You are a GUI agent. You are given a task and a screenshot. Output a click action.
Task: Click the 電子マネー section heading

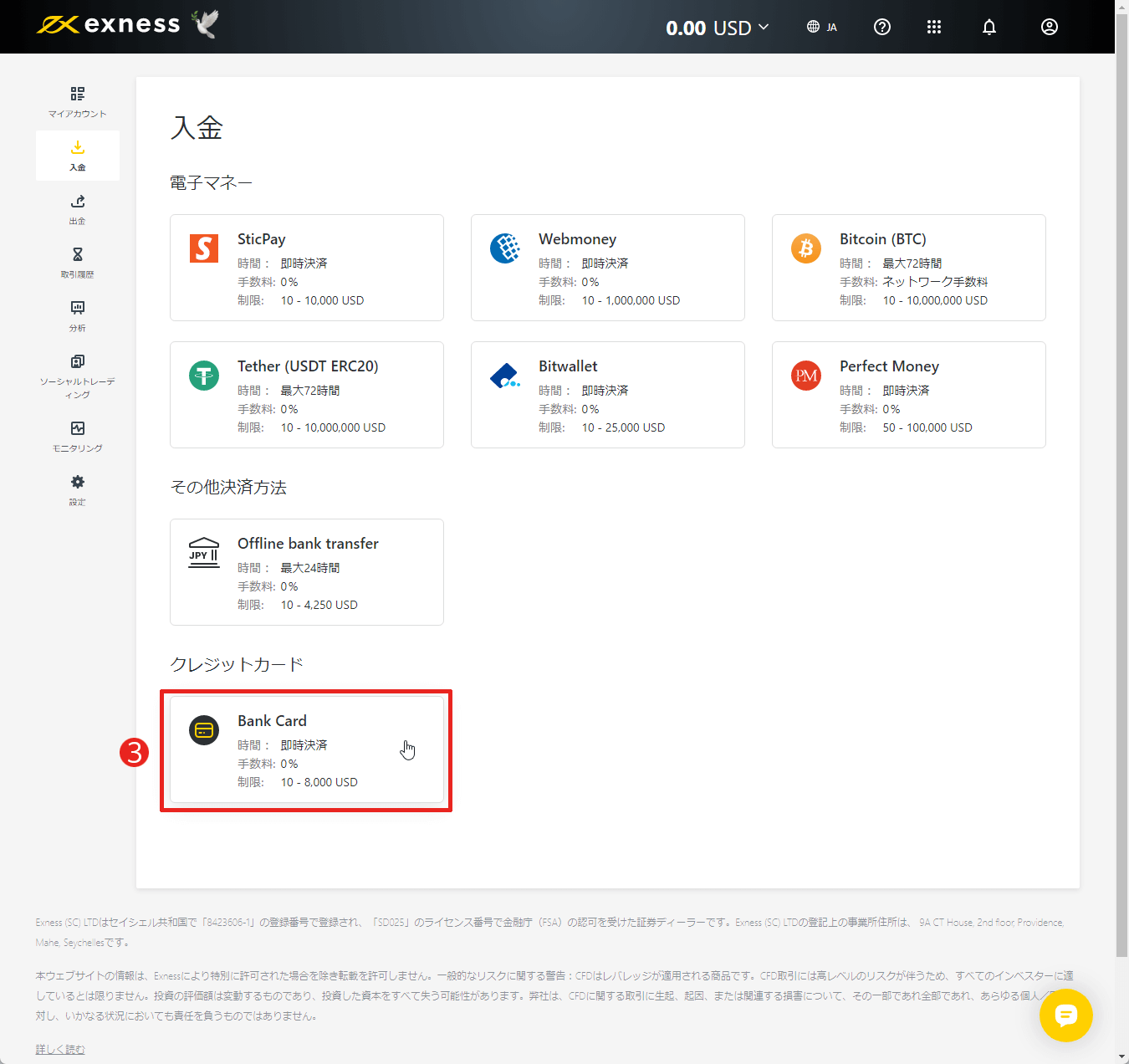tap(211, 182)
